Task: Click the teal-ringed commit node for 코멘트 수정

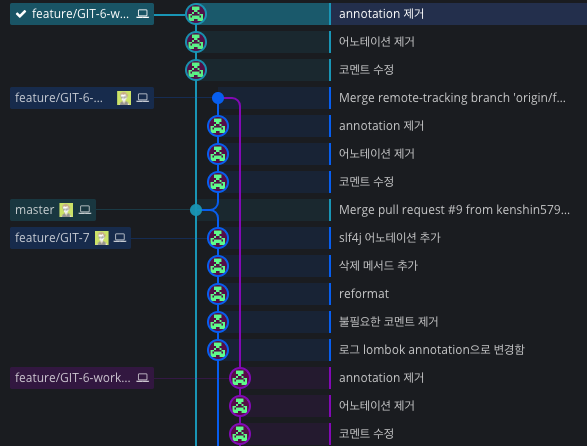Action: coord(196,70)
